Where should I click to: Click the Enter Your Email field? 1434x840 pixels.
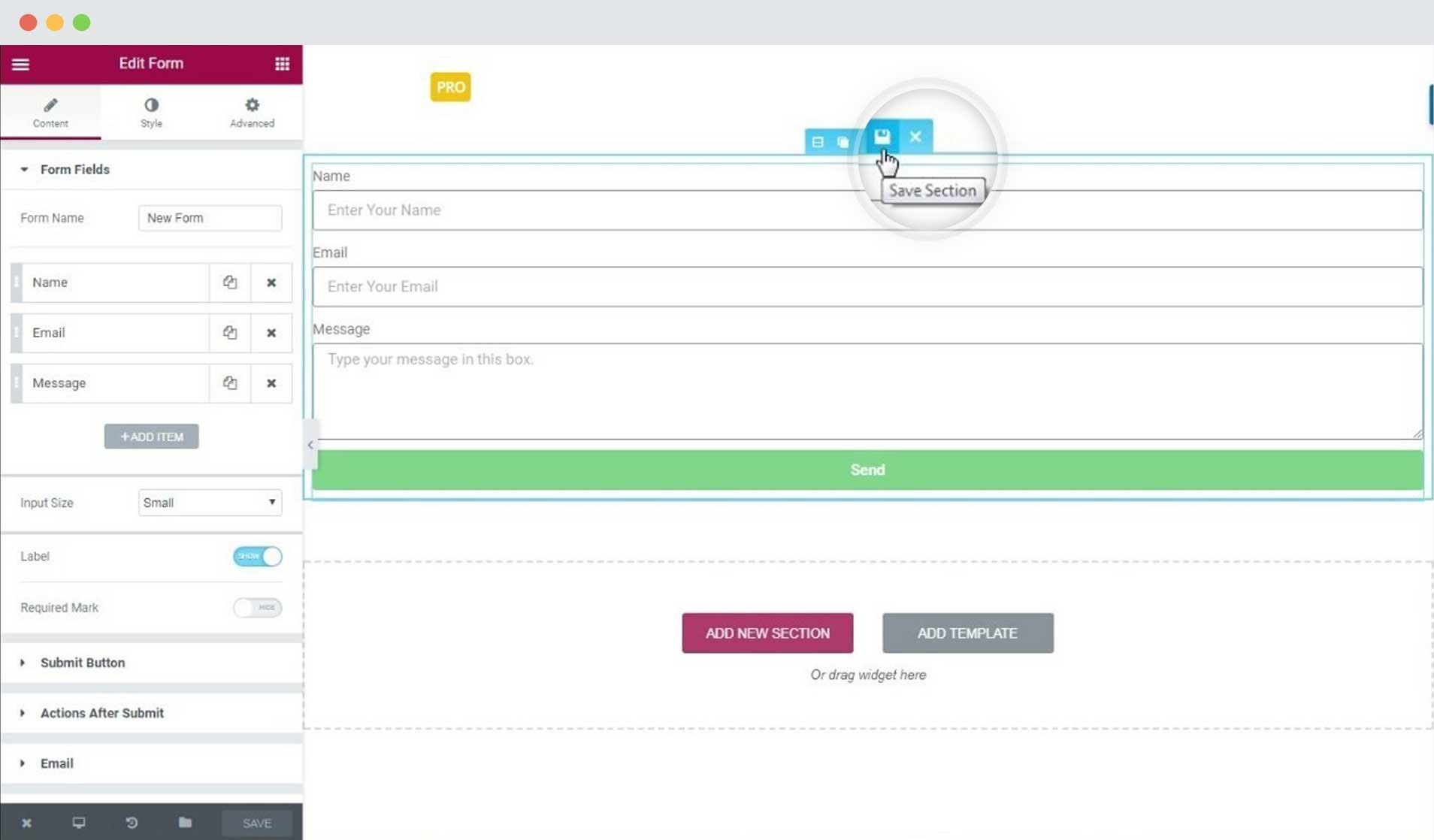(x=867, y=287)
